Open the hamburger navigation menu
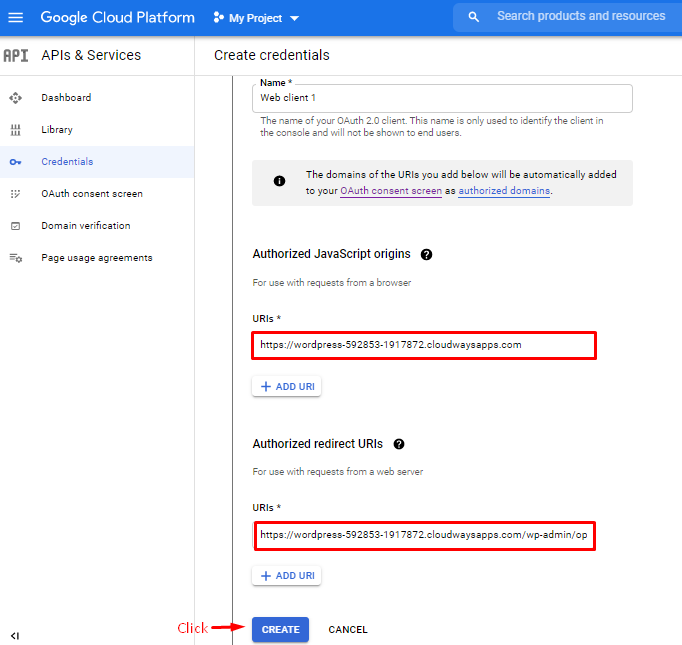Screen dimensions: 682x645 16,17
